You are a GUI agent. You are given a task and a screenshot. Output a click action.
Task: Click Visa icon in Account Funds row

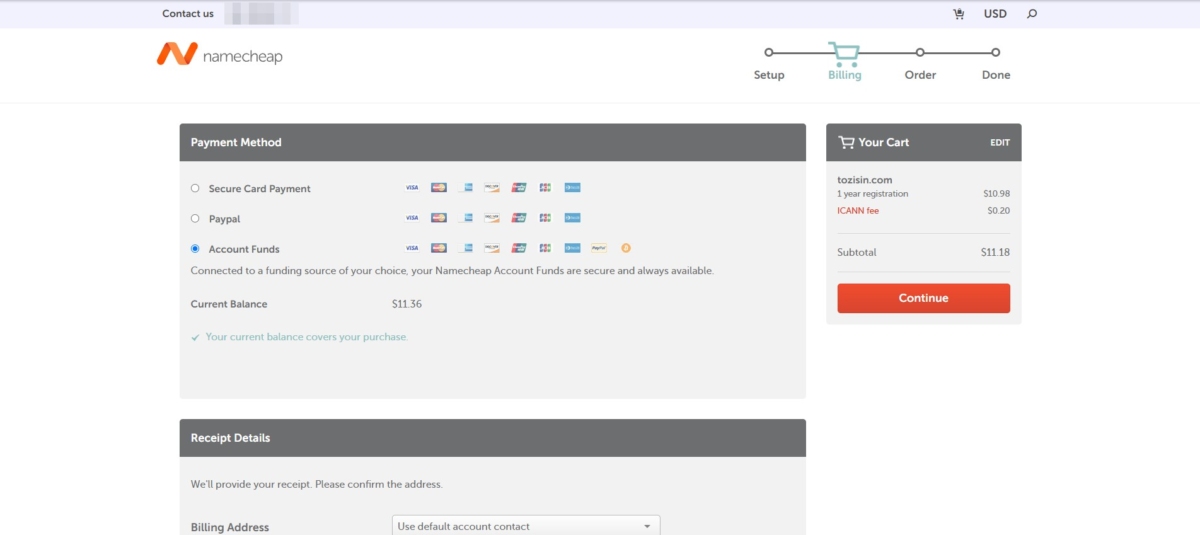[x=412, y=247]
